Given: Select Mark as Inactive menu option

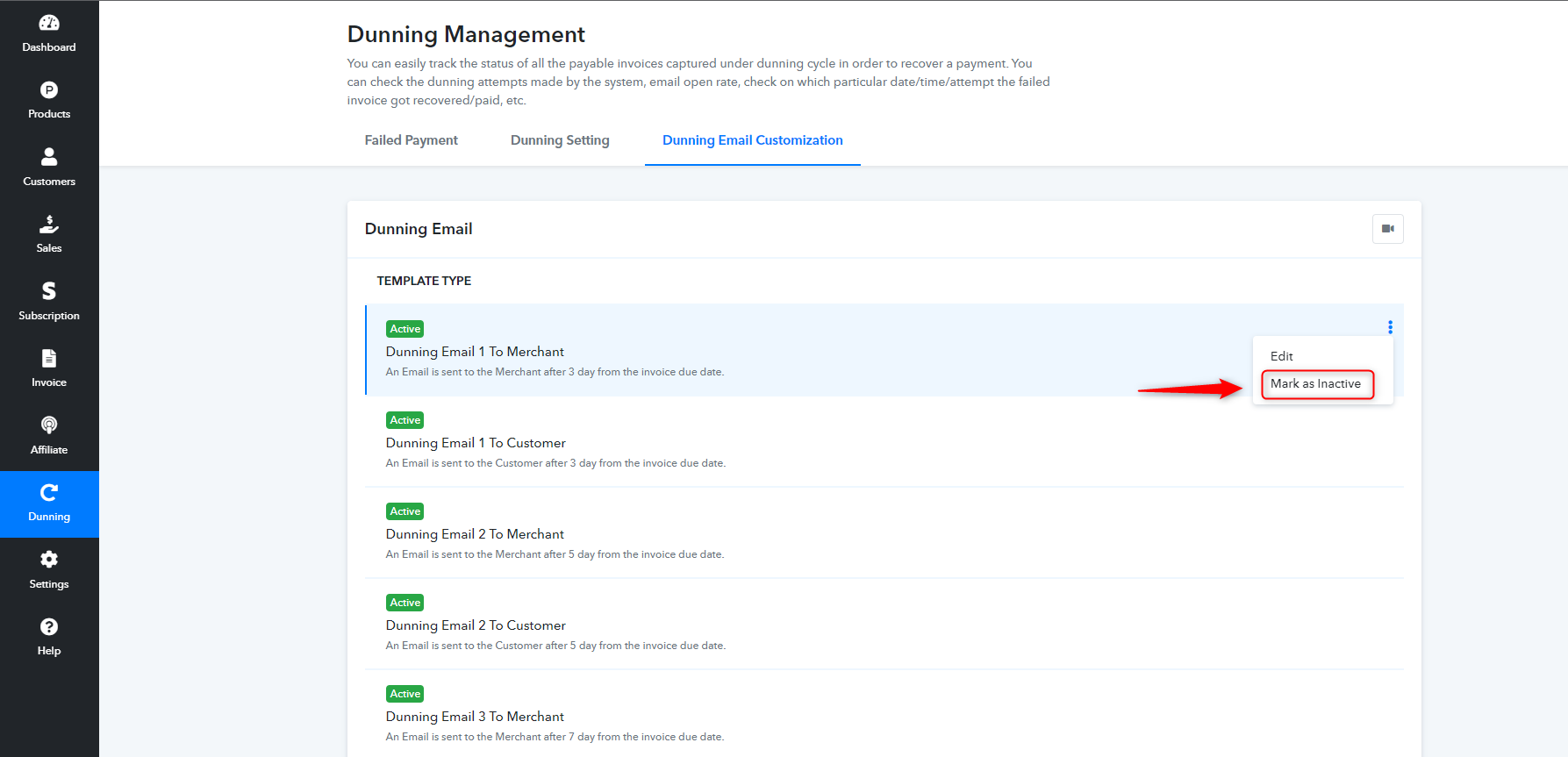Looking at the screenshot, I should 1317,384.
